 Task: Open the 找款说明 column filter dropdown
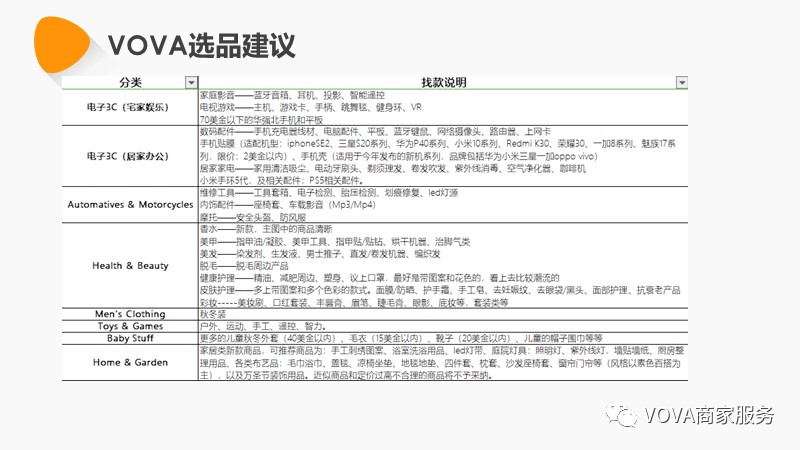click(x=682, y=83)
